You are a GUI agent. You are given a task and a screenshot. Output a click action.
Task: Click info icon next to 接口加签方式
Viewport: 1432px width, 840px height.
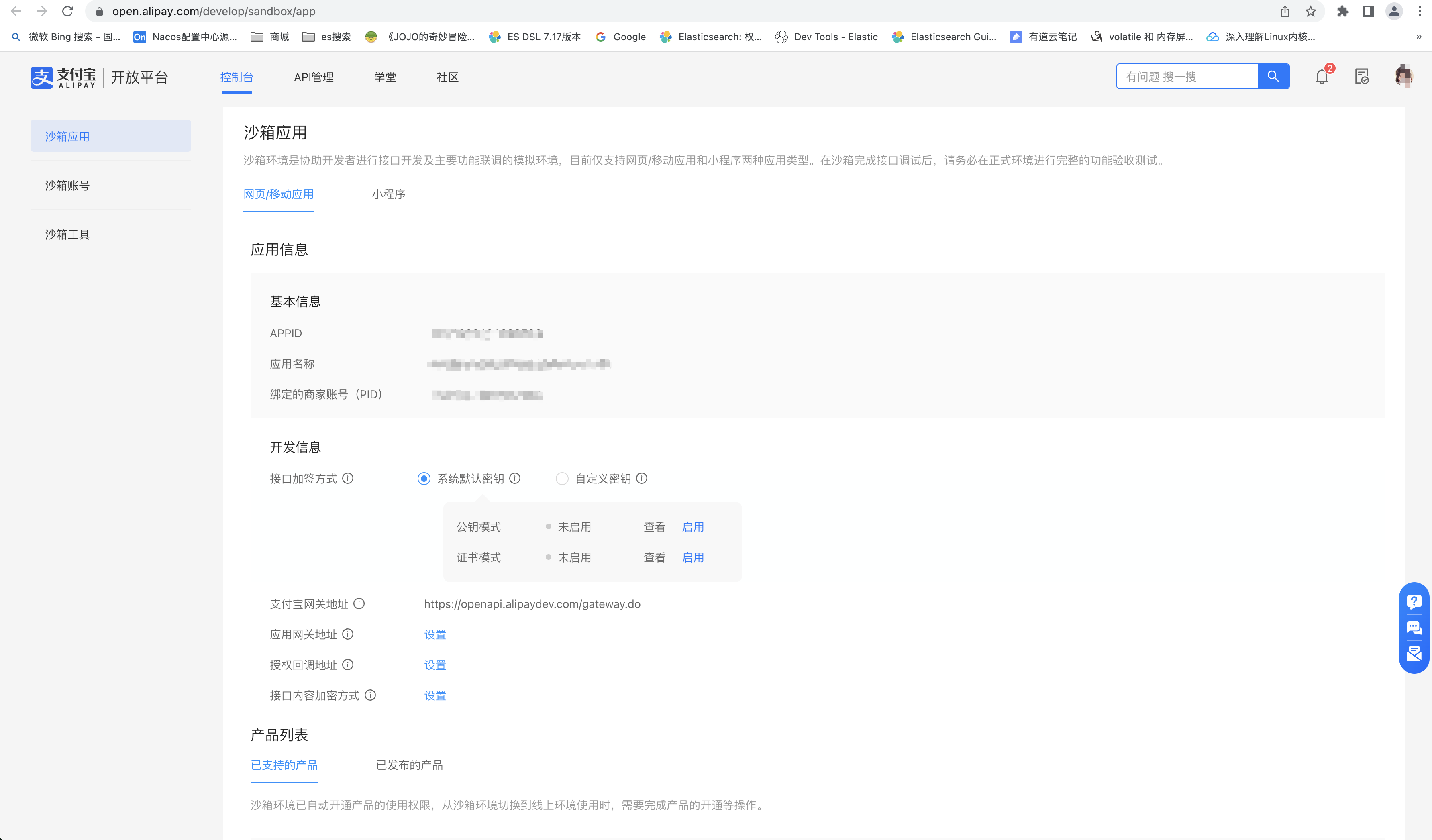(x=348, y=479)
